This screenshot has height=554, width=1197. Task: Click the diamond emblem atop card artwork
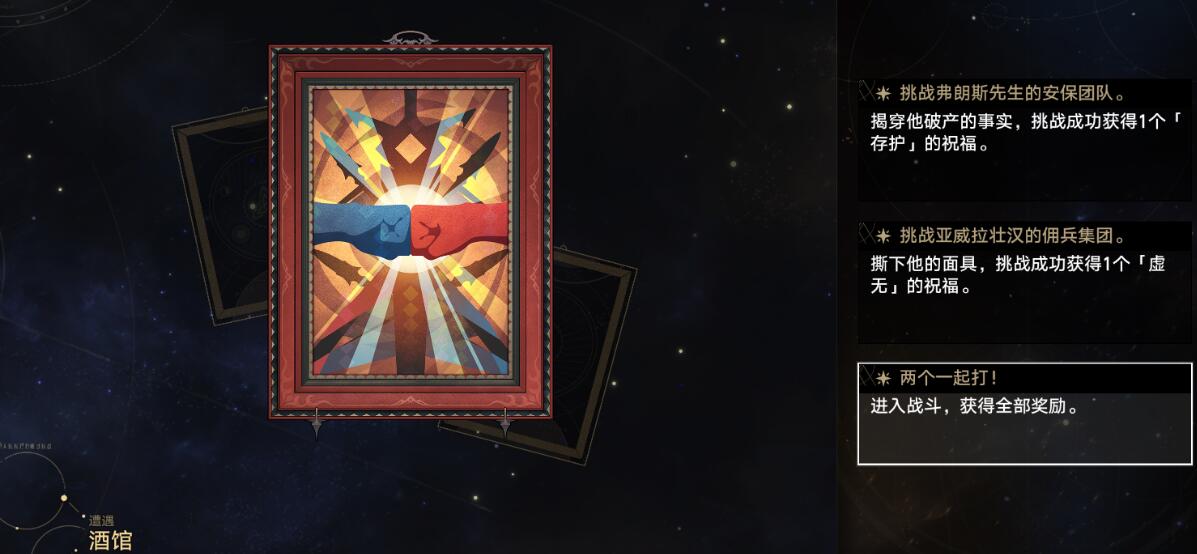click(x=411, y=147)
